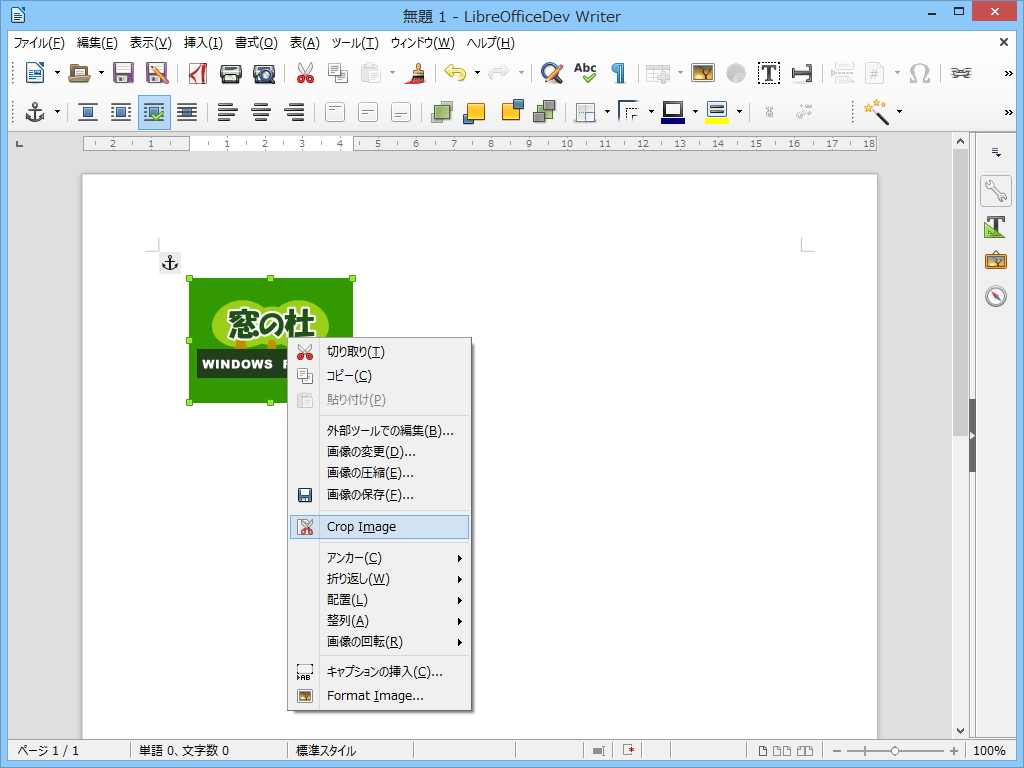
Task: Open the Gallery panel from the sidebar
Action: pyautogui.click(x=995, y=260)
